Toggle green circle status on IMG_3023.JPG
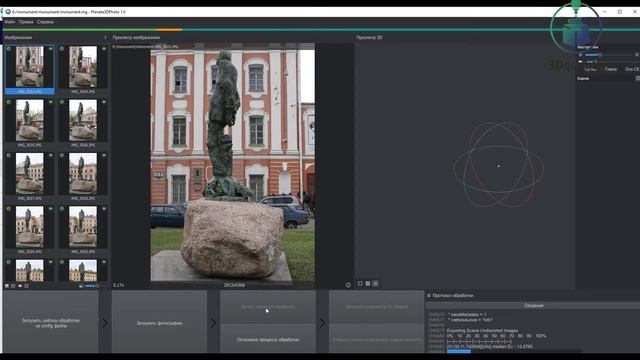Screen dimensions: 640x360 (x=9, y=49)
